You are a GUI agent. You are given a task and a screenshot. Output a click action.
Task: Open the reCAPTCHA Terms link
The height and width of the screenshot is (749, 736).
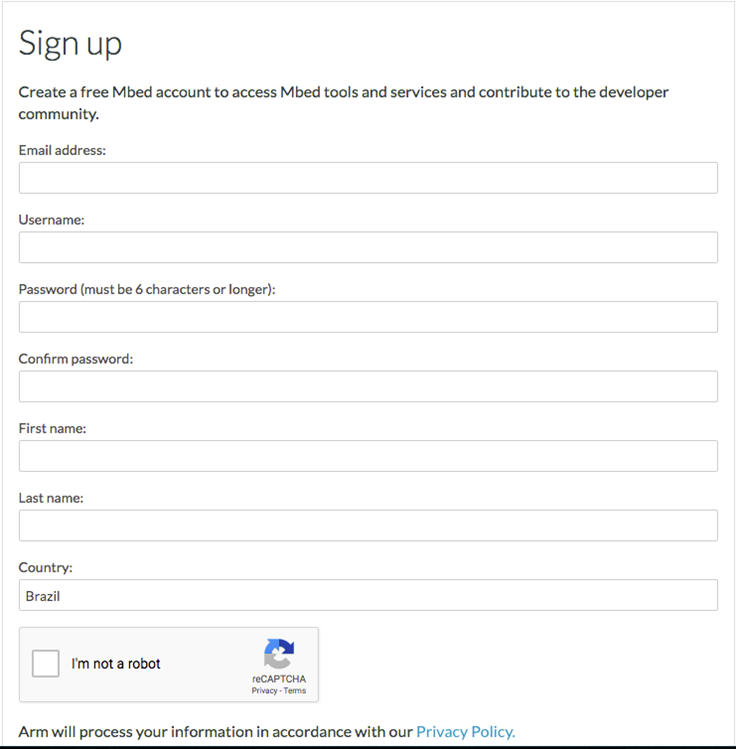295,691
